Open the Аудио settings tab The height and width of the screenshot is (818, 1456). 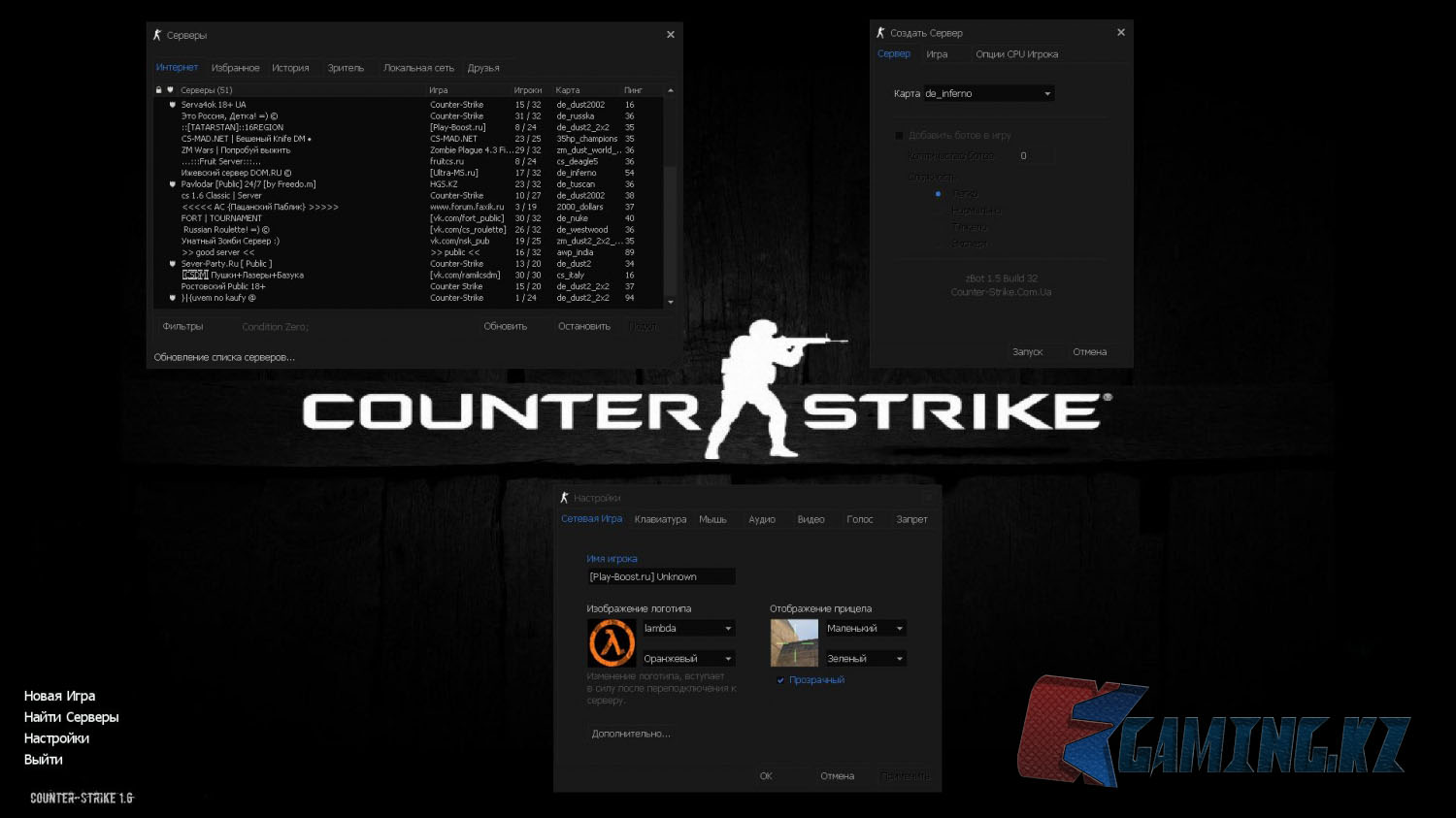(x=762, y=520)
